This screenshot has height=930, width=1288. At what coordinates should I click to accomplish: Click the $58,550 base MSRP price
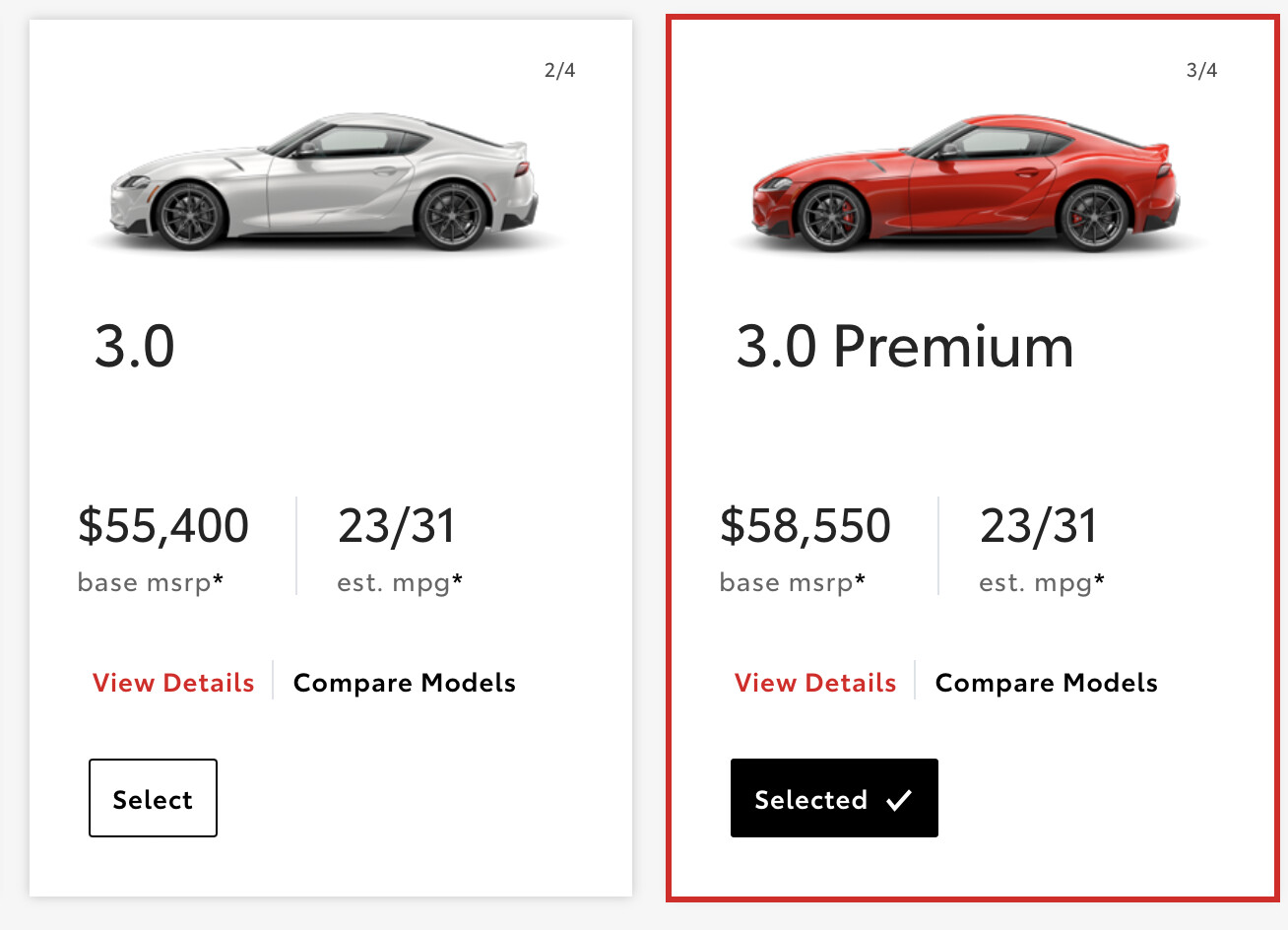pyautogui.click(x=805, y=526)
